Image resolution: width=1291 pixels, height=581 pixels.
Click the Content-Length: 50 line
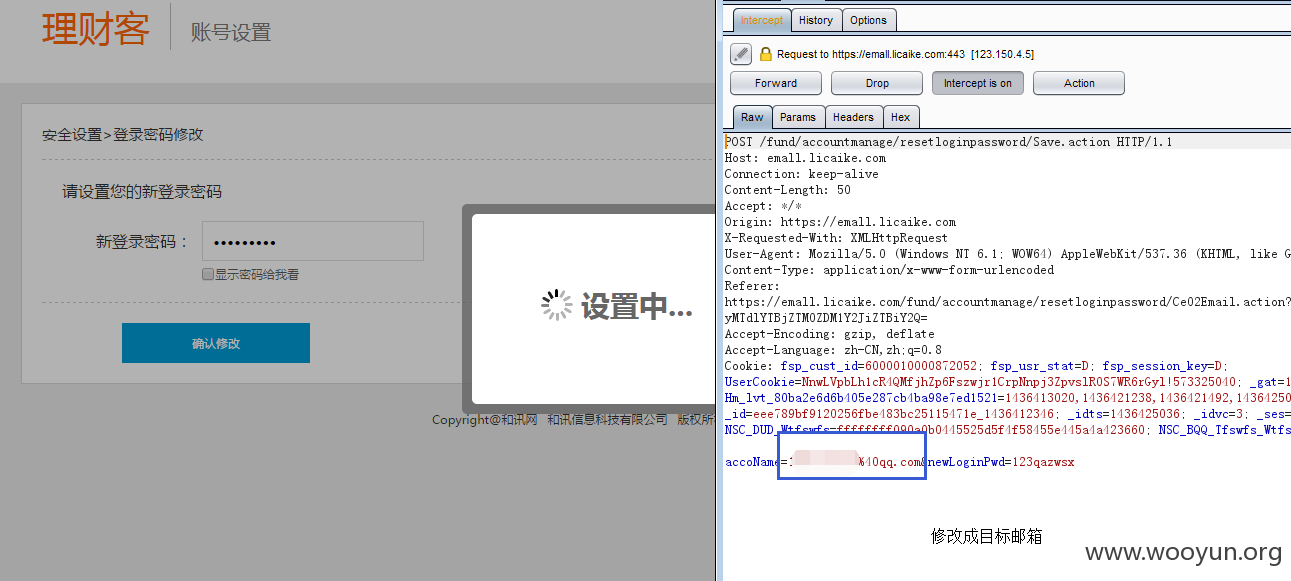coord(788,190)
